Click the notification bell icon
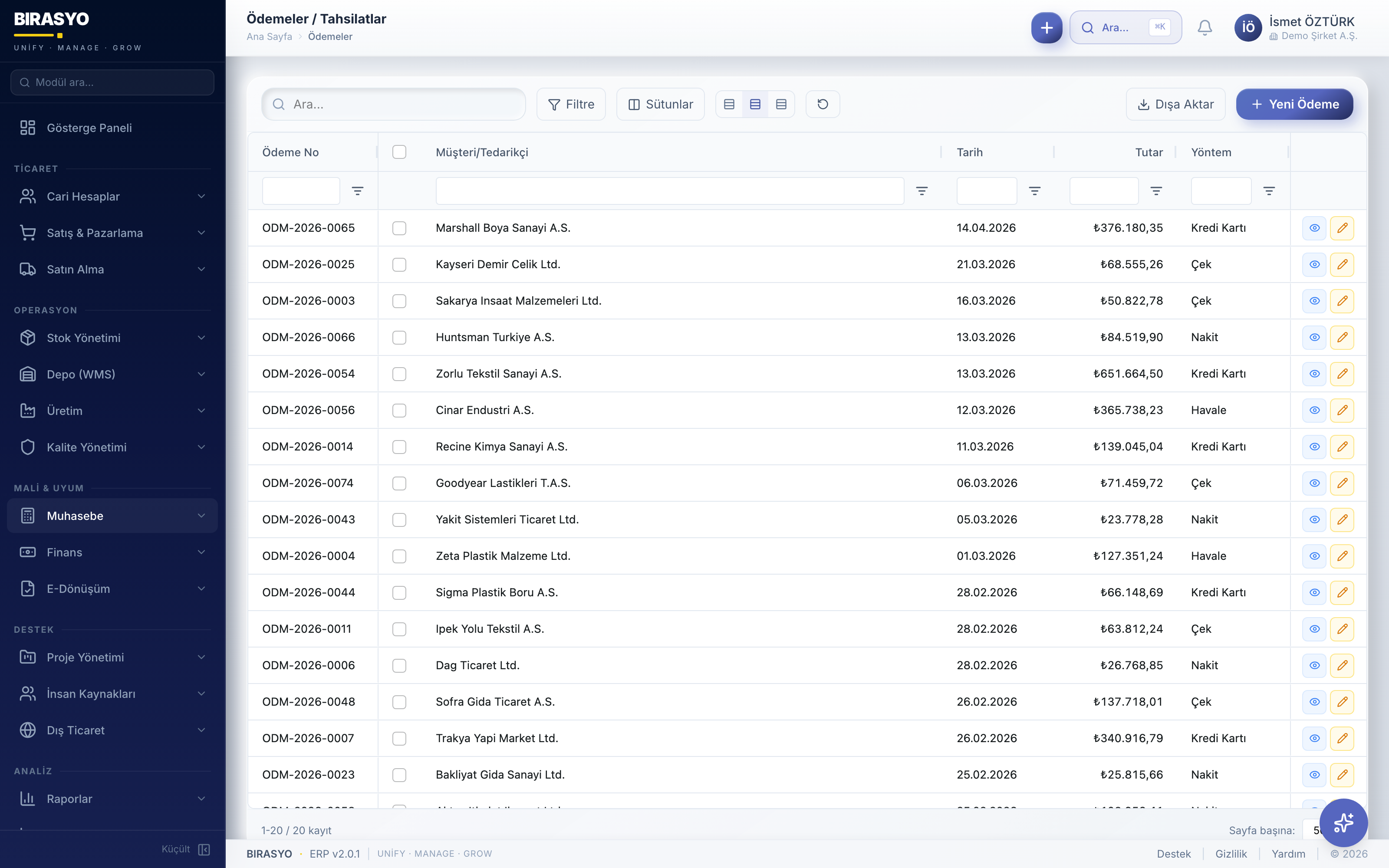 coord(1205,27)
